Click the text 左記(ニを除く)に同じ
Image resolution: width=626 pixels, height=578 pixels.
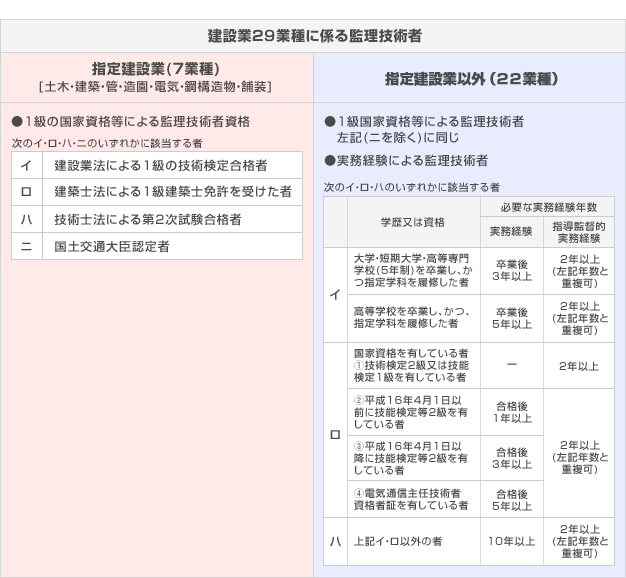click(x=398, y=138)
